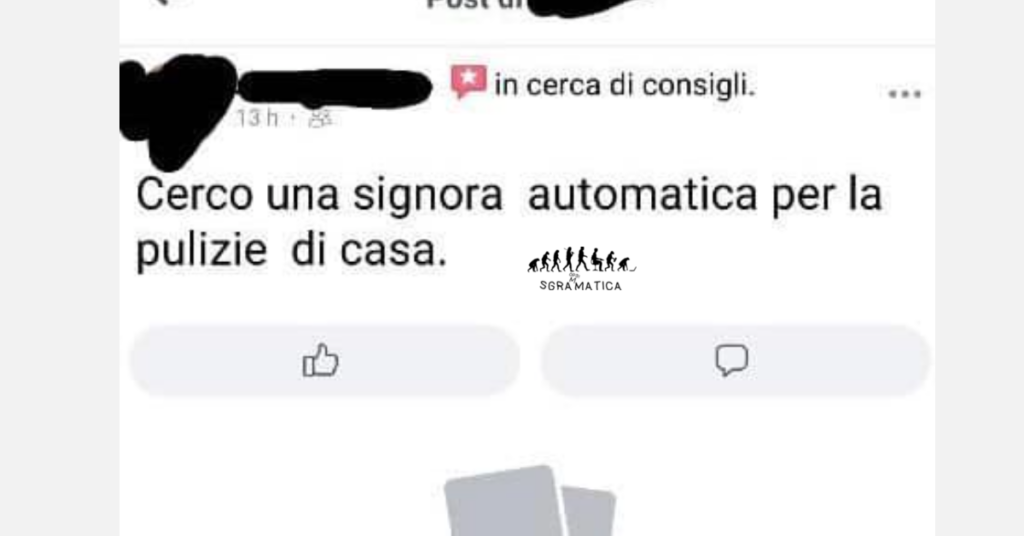
Task: Click the "pulizie di casa." line of the post
Action: [291, 251]
